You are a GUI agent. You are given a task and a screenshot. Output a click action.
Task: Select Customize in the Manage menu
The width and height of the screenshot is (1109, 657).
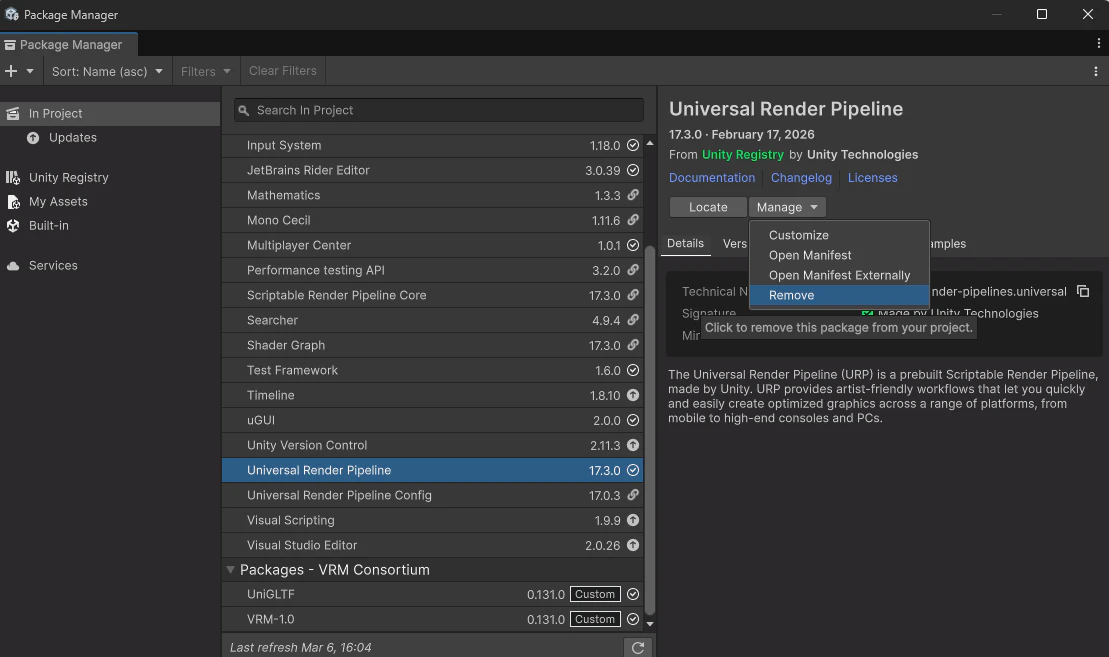tap(798, 235)
